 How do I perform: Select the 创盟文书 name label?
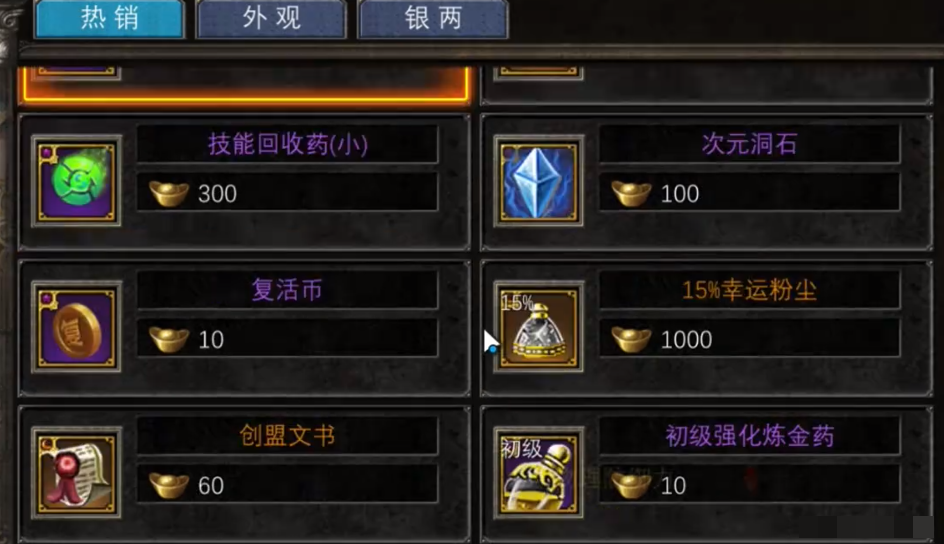[287, 436]
